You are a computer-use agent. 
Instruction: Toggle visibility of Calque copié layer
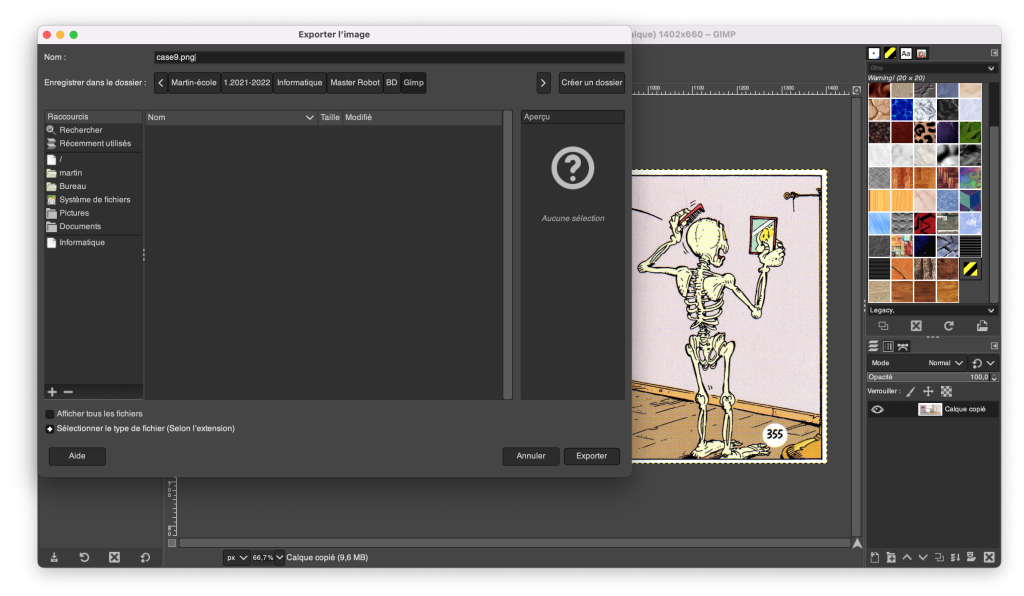877,409
